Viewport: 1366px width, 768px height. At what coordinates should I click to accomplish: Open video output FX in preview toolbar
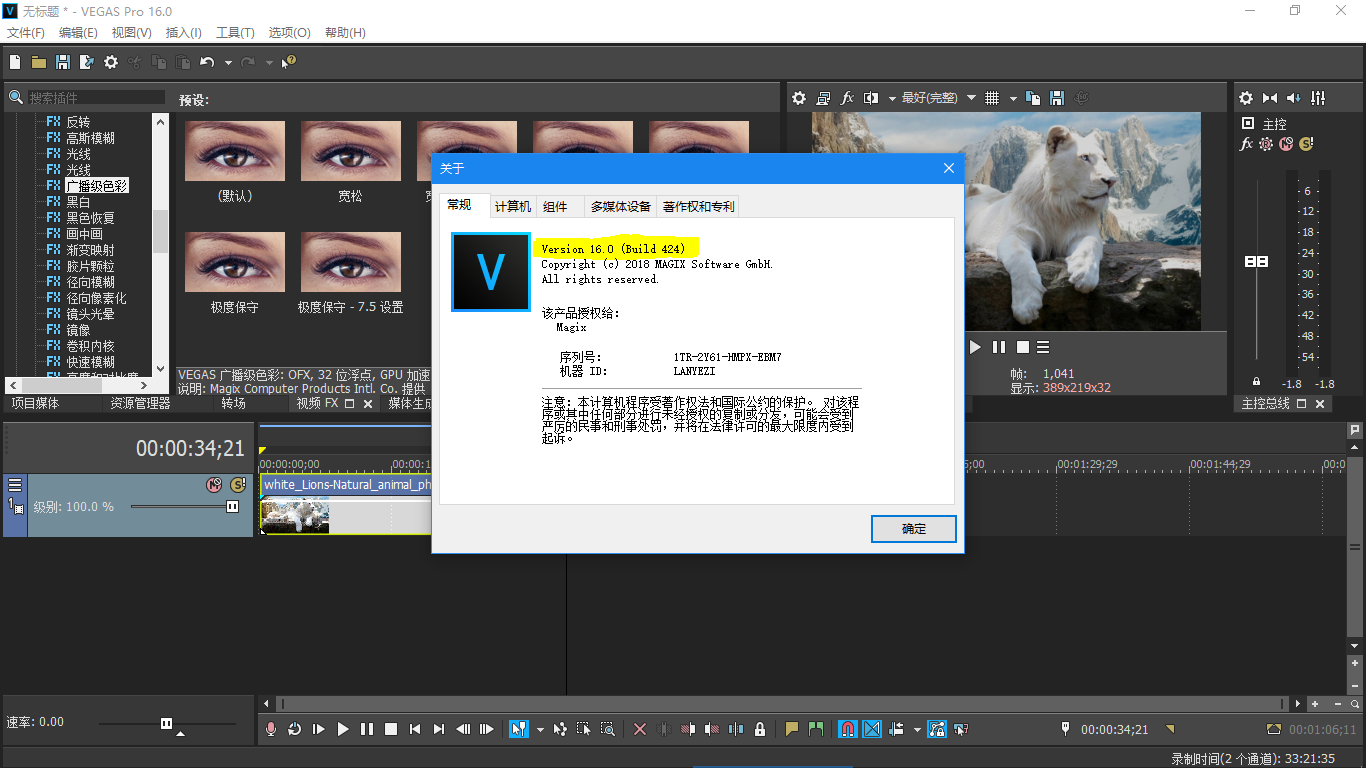847,98
